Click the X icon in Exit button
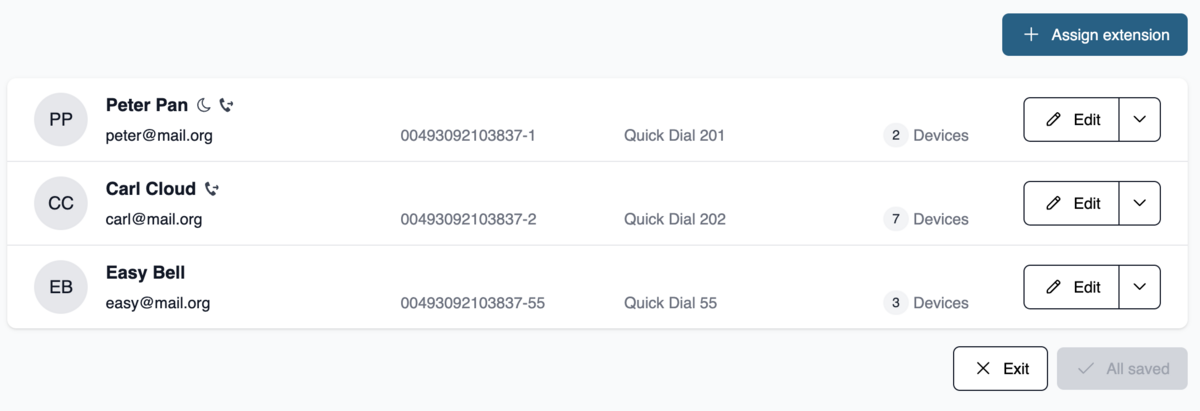Viewport: 1200px width, 411px height. coord(983,369)
